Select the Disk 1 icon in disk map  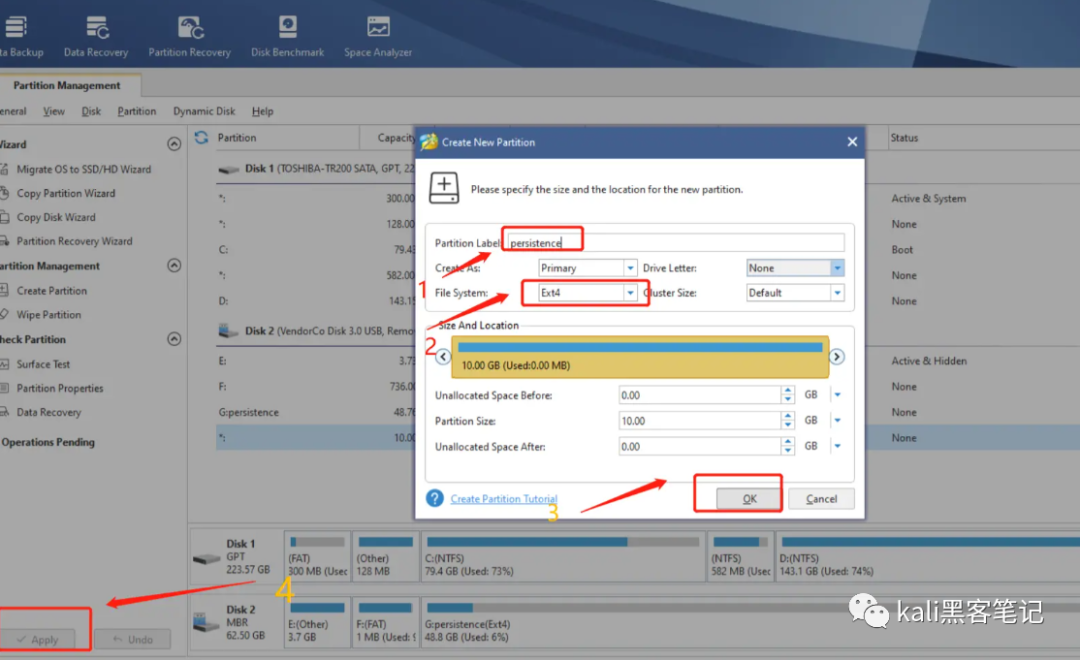[207, 559]
